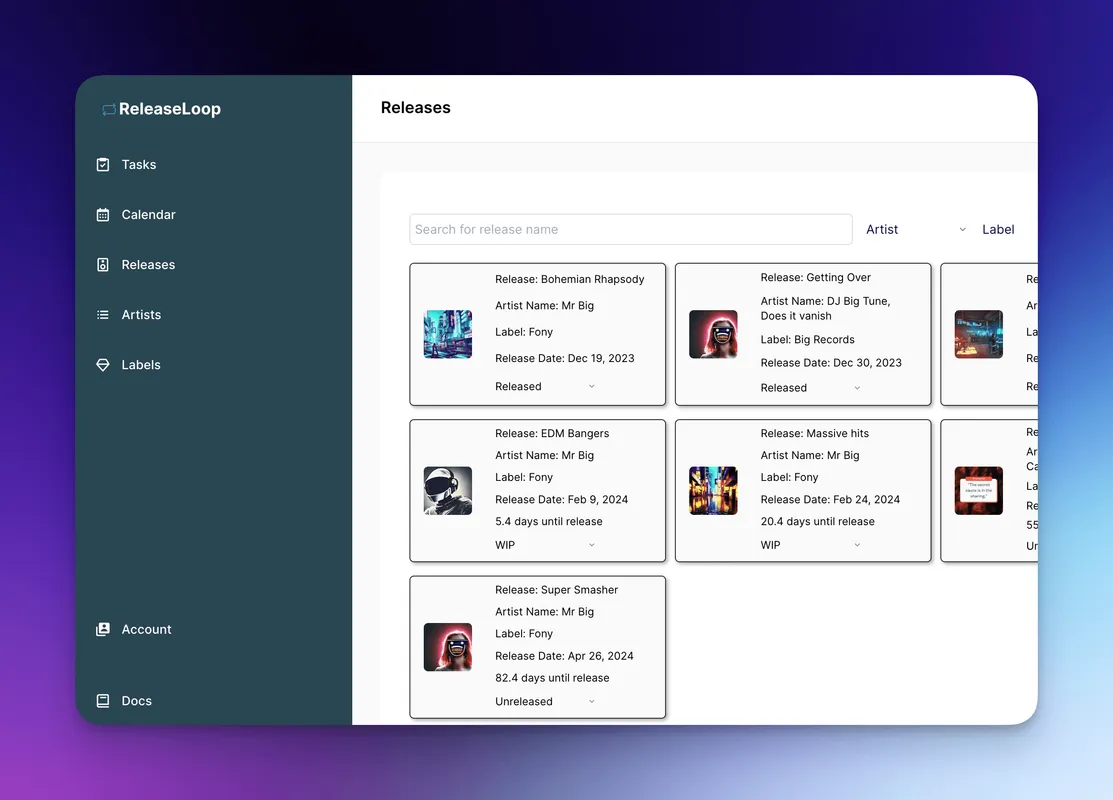The height and width of the screenshot is (800, 1113).
Task: Click the EDM Bangers album artwork thumbnail
Action: [x=447, y=491]
